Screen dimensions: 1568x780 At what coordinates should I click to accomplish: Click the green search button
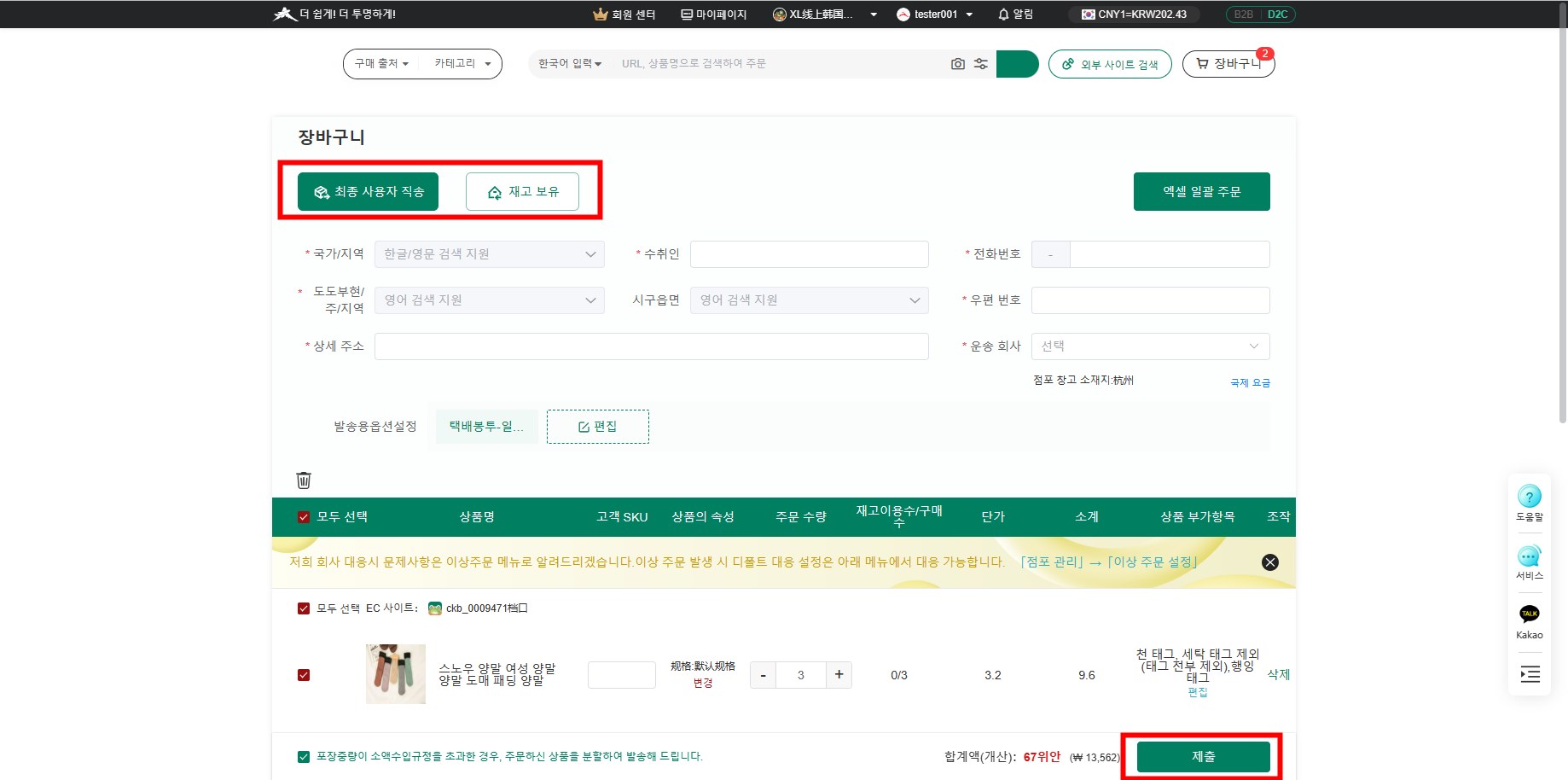coord(1017,64)
